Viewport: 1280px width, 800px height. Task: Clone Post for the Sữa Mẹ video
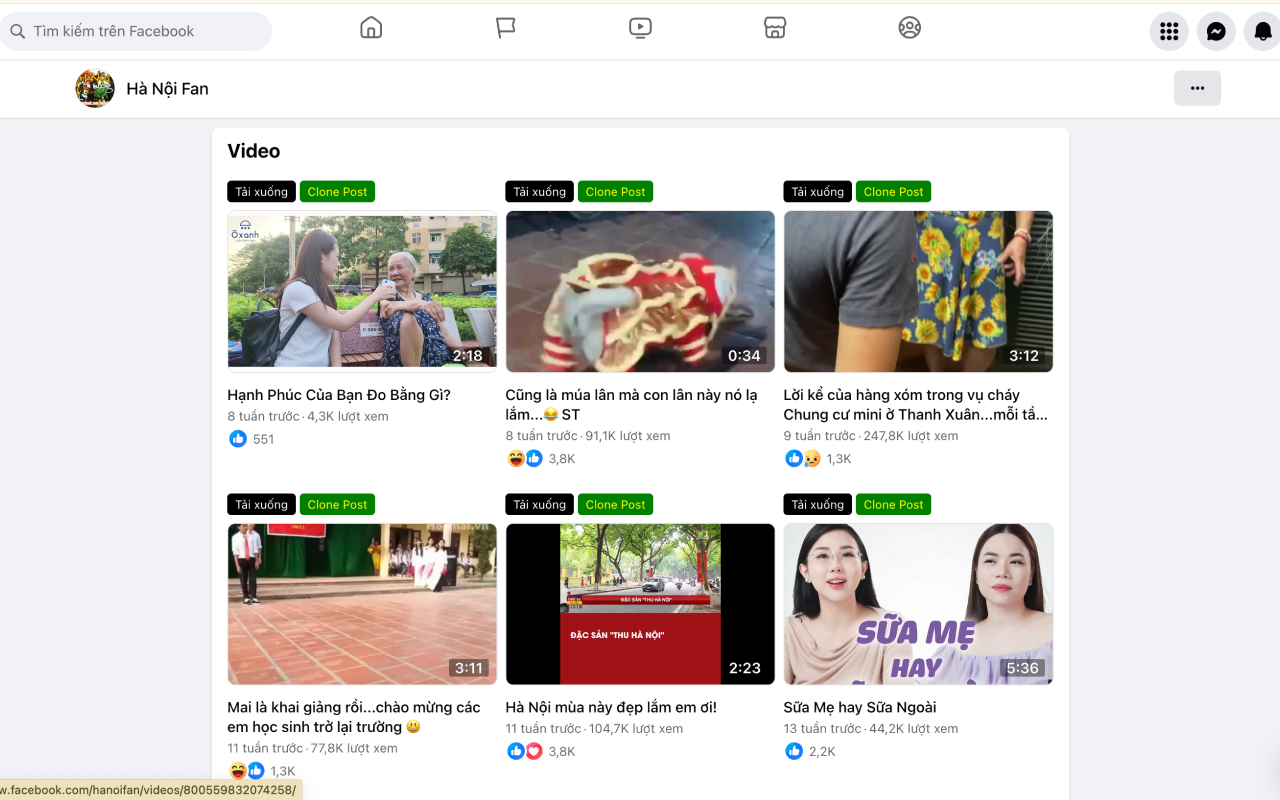coord(893,505)
